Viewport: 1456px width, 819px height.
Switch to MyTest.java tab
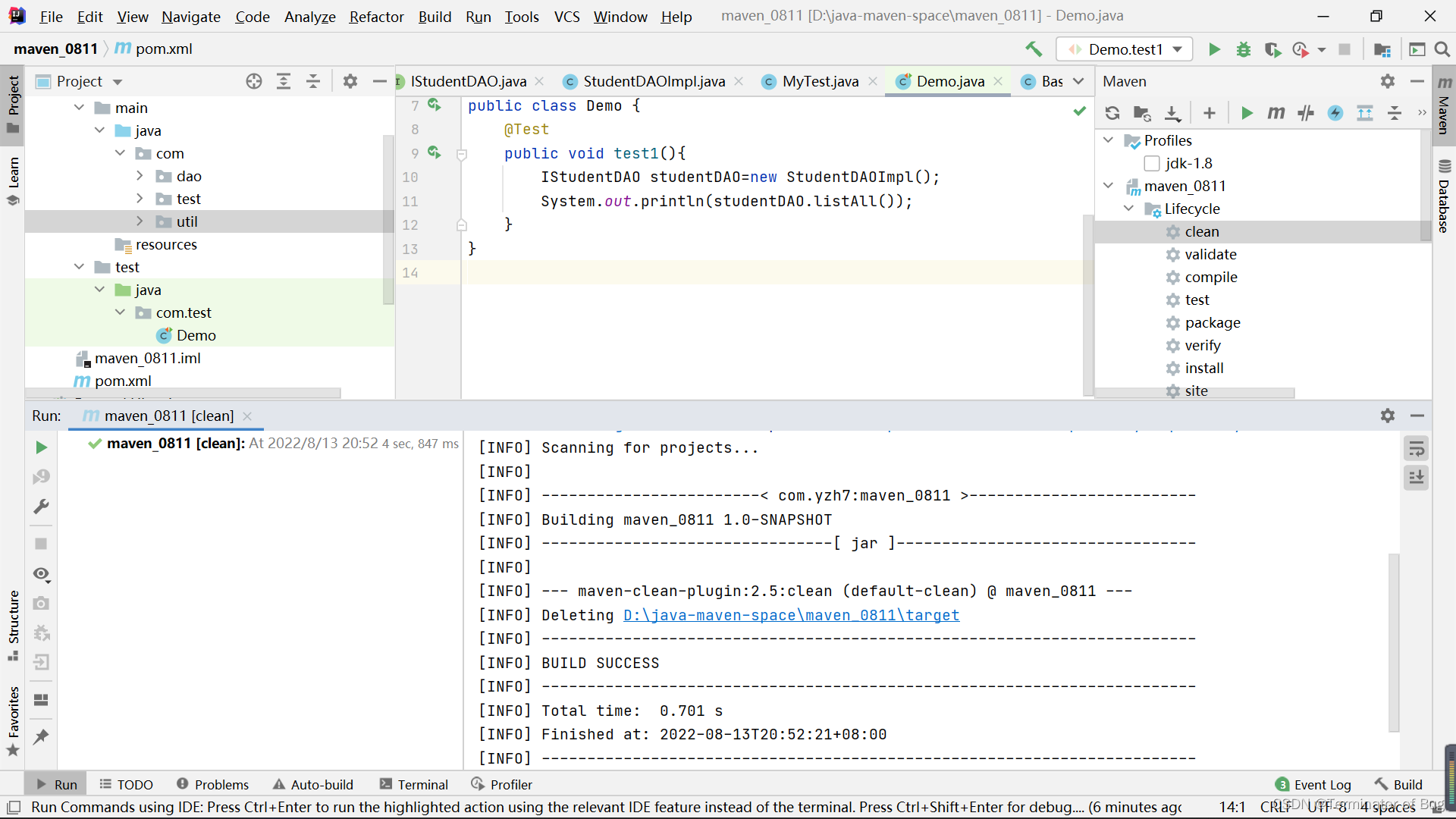click(821, 81)
